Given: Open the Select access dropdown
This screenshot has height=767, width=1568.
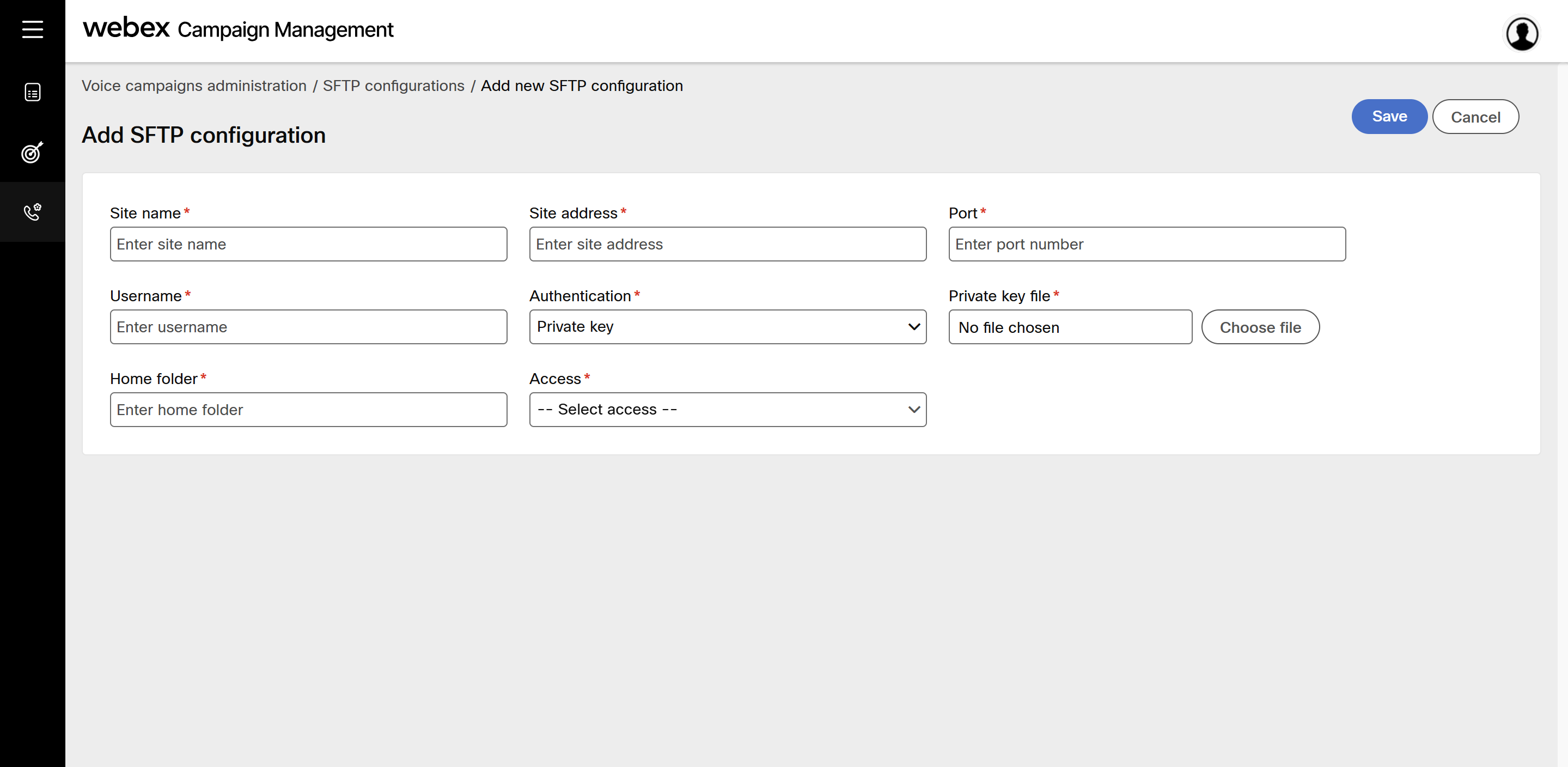Looking at the screenshot, I should [x=728, y=410].
